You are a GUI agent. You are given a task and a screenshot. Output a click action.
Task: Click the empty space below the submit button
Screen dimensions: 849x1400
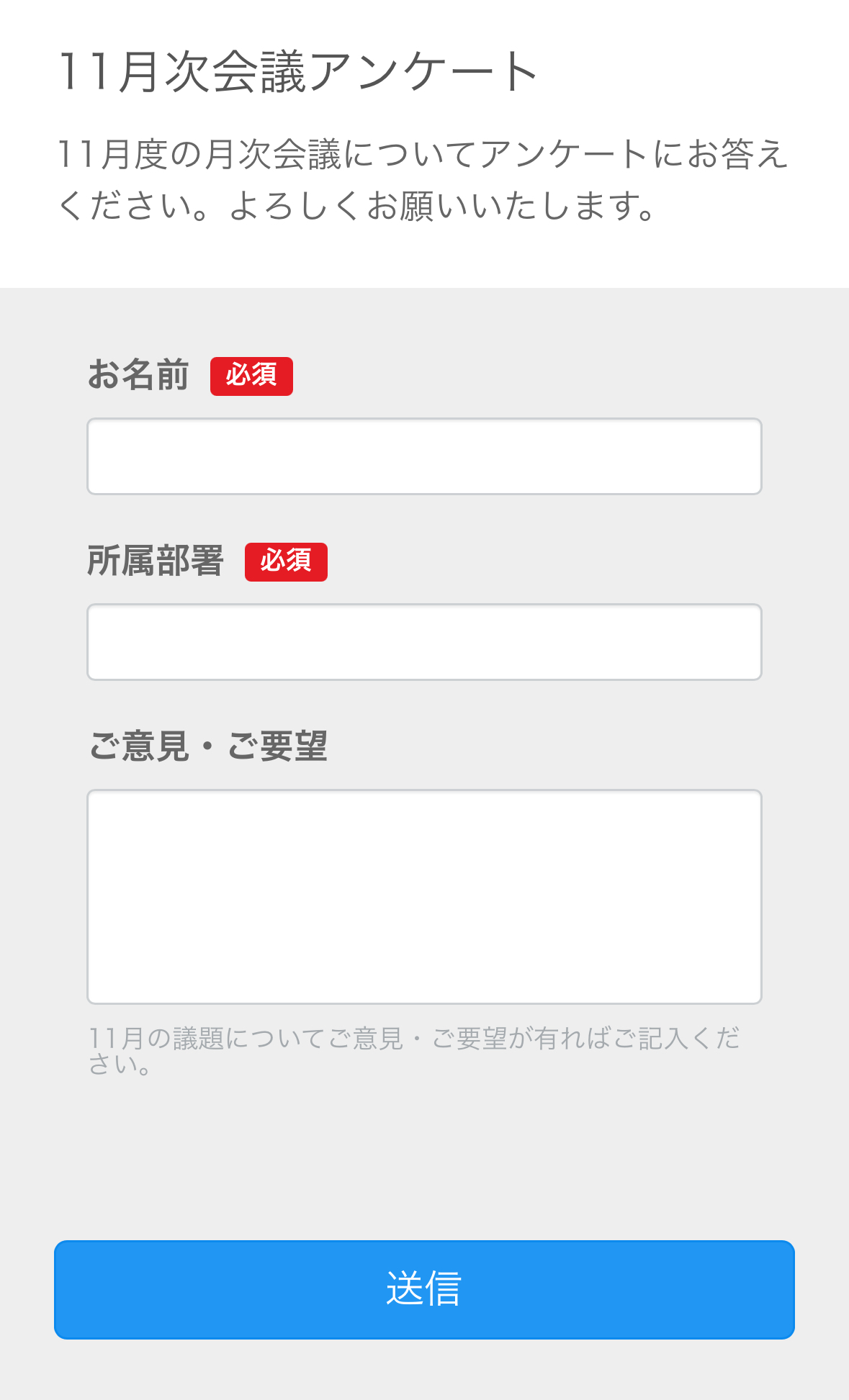[x=424, y=1371]
